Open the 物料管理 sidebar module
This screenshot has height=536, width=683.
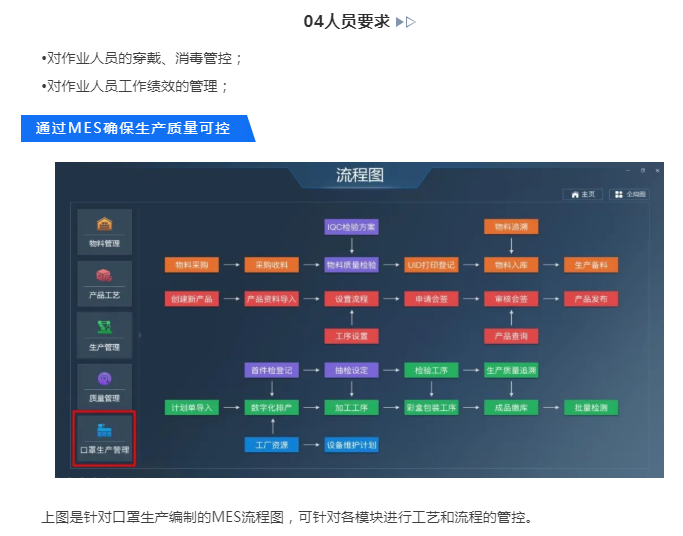tap(104, 231)
